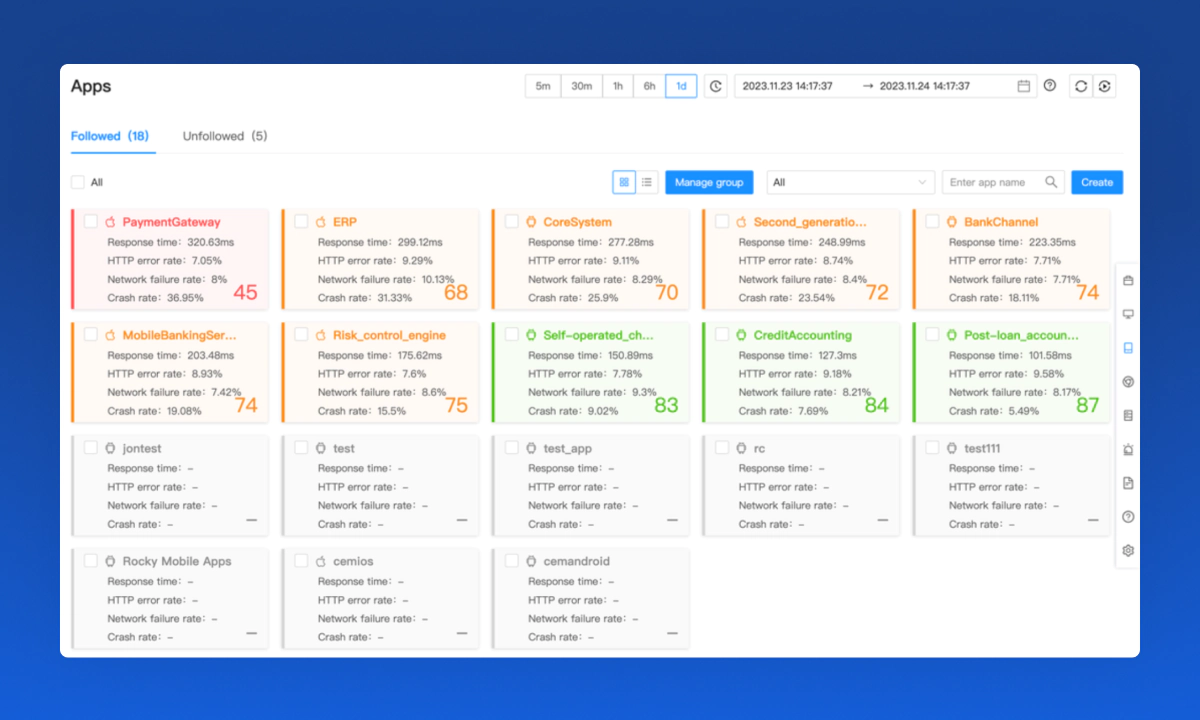Select the 5m time range
Viewport: 1200px width, 720px height.
pos(543,86)
